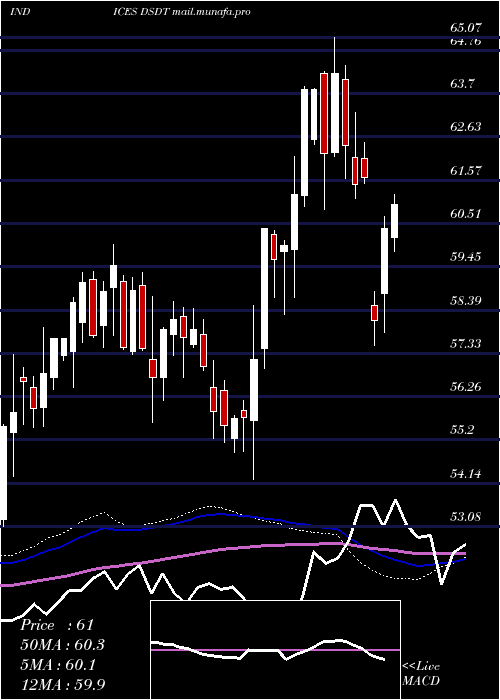Screen dimensions: 500x700
Task: Click the 57.33 price axis label
Action: click(x=466, y=343)
